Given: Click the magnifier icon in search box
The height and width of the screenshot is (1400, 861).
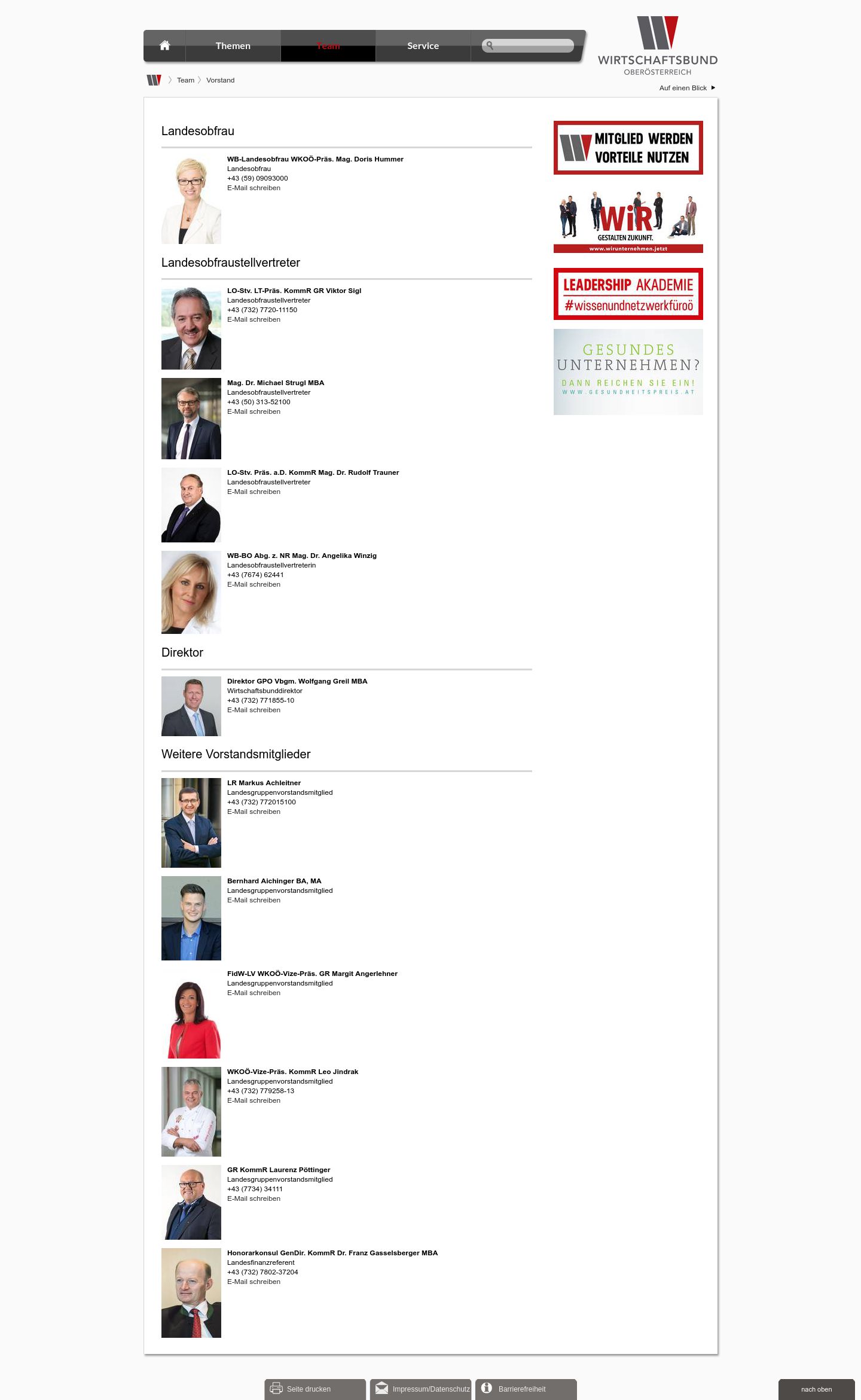Looking at the screenshot, I should (x=490, y=45).
